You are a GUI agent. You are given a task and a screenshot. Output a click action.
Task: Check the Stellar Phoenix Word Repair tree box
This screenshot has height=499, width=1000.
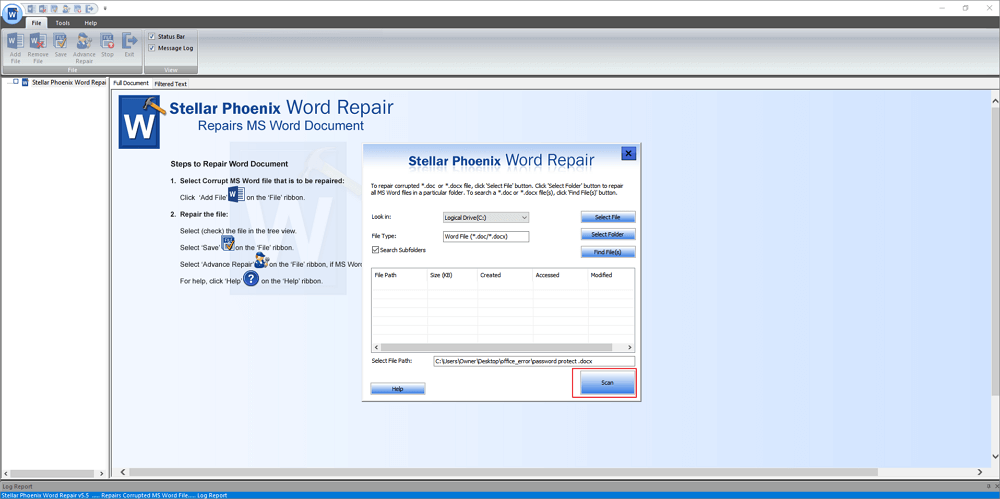tap(16, 82)
